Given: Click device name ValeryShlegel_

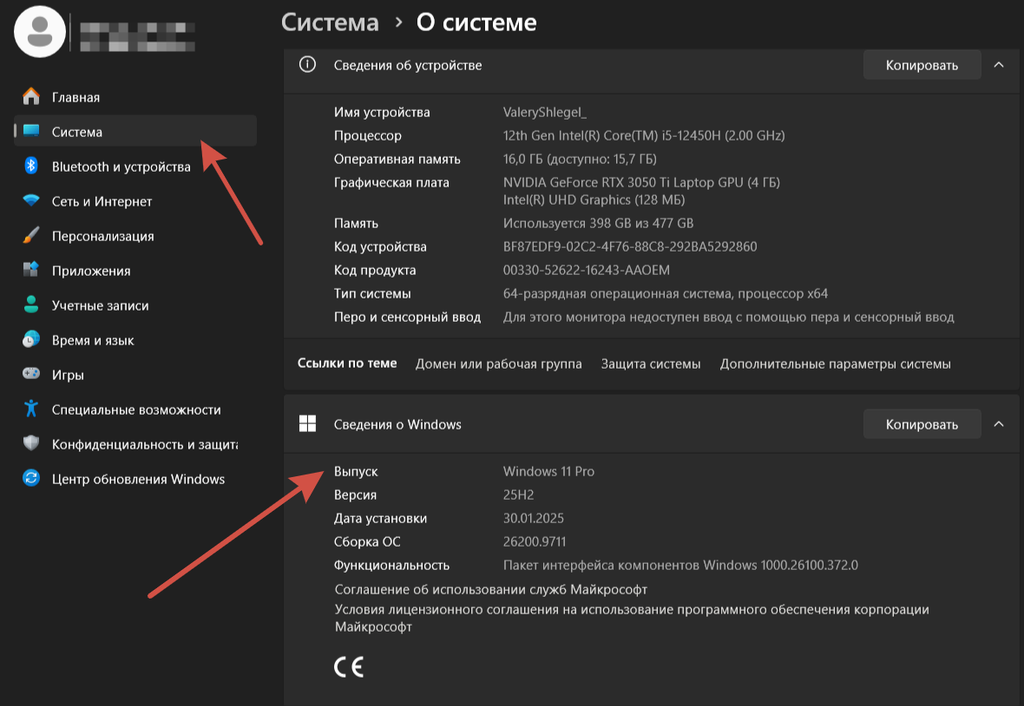Looking at the screenshot, I should click(x=545, y=112).
